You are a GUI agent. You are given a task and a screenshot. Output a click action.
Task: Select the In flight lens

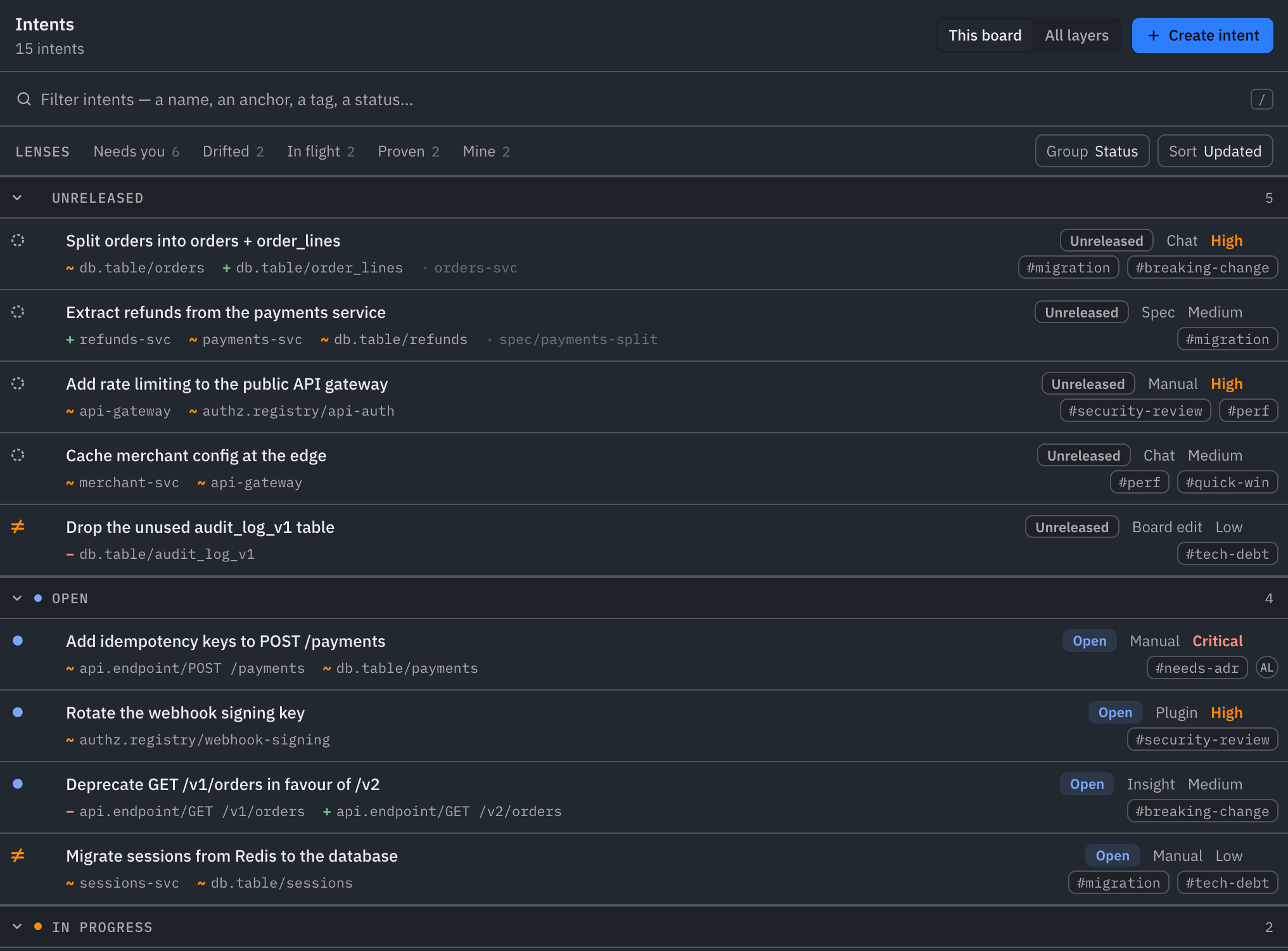(320, 151)
